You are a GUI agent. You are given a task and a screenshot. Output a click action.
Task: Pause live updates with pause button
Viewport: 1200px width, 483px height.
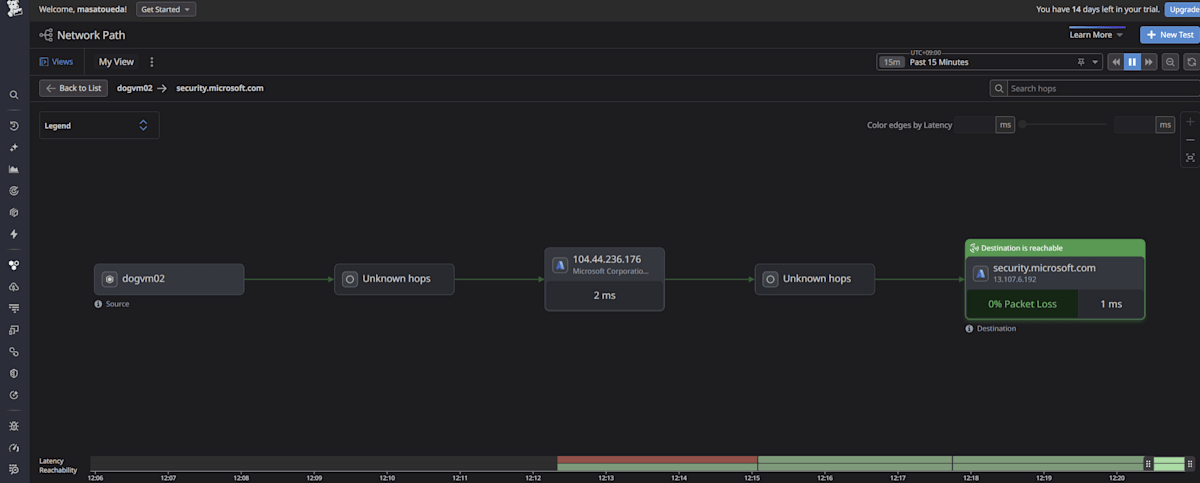[1132, 62]
